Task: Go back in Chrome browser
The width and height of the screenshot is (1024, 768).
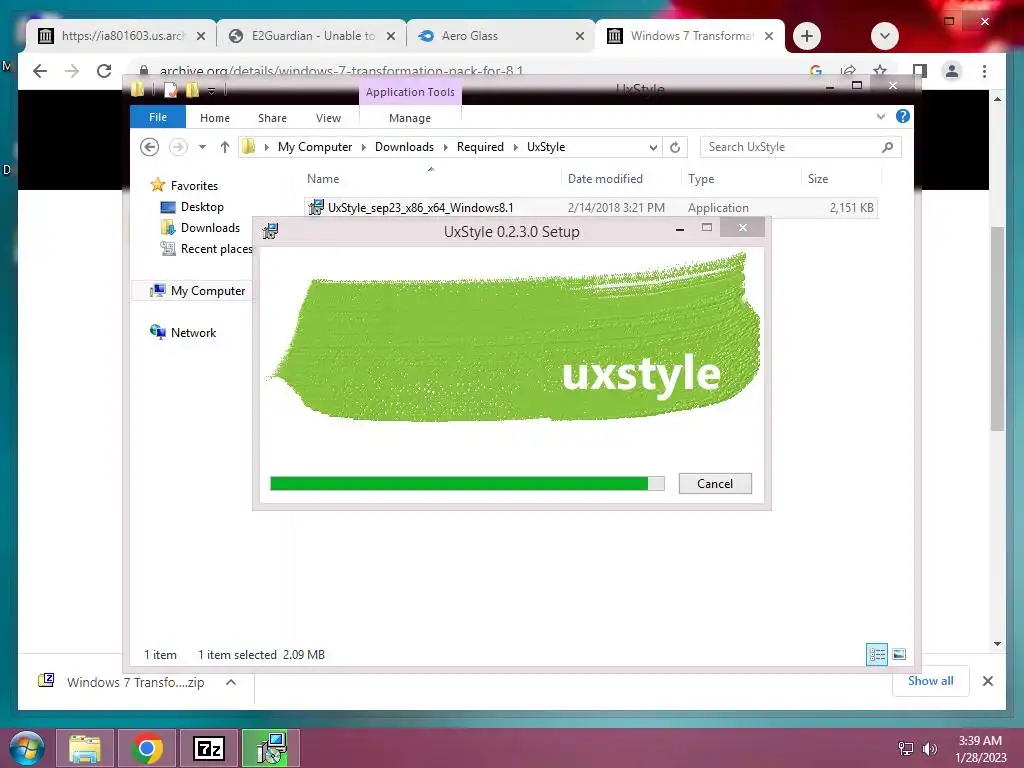Action: (40, 71)
